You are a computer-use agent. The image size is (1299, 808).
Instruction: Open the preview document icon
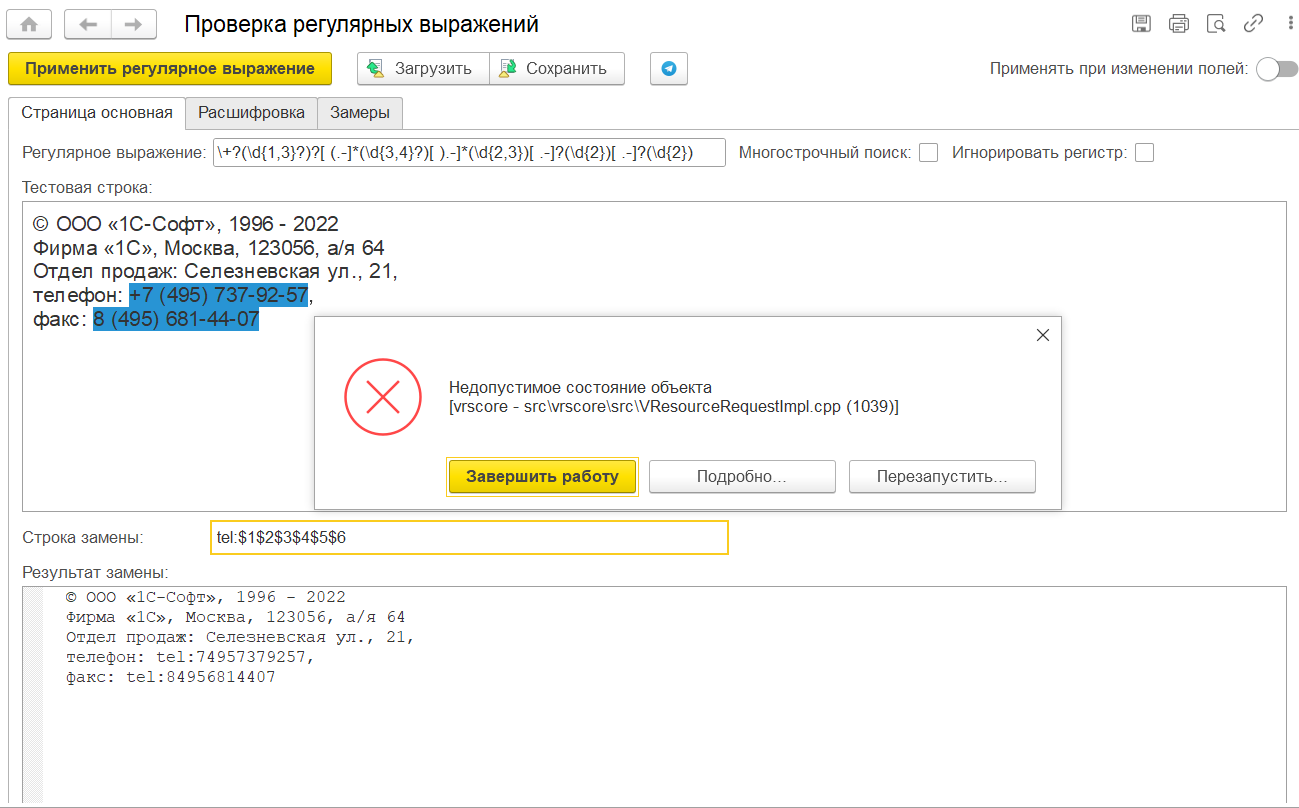1216,24
